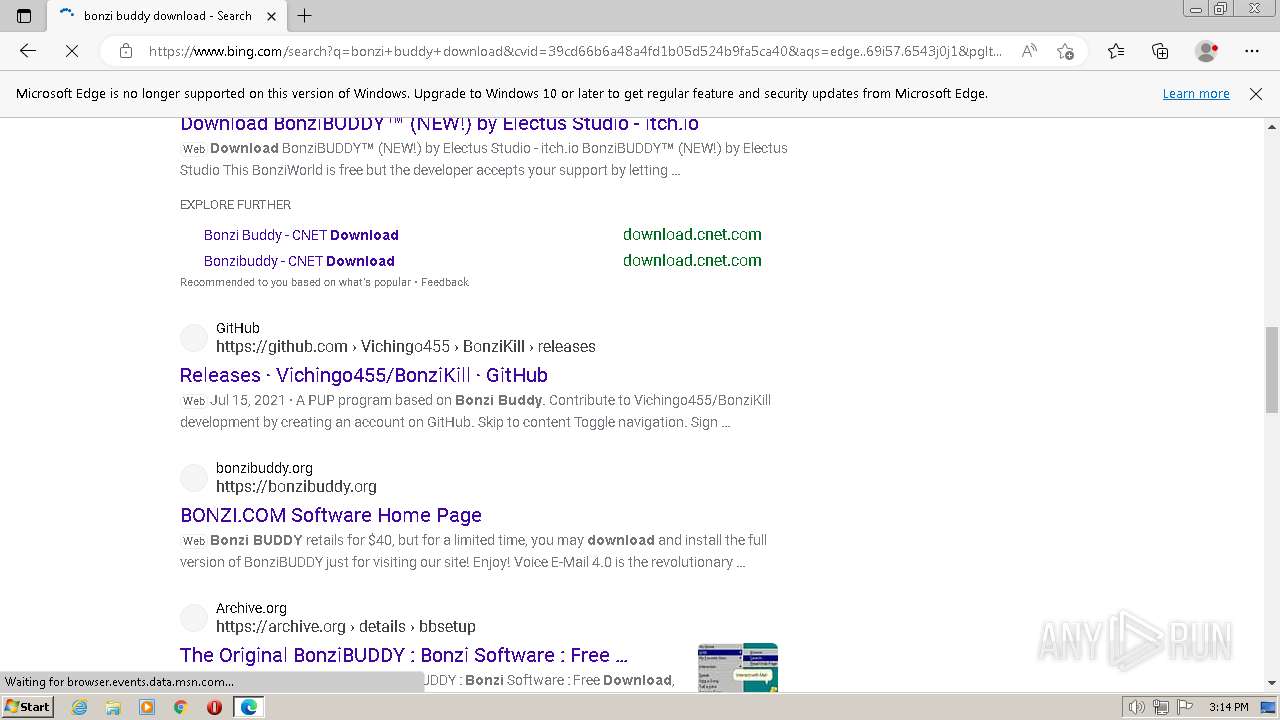
Task: Open The Original BonziBUDDY archive result
Action: (x=404, y=655)
